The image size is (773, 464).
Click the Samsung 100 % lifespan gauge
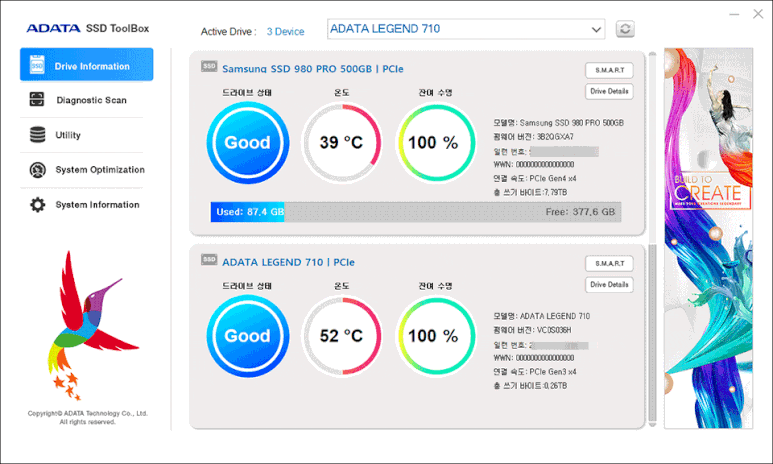pyautogui.click(x=435, y=143)
